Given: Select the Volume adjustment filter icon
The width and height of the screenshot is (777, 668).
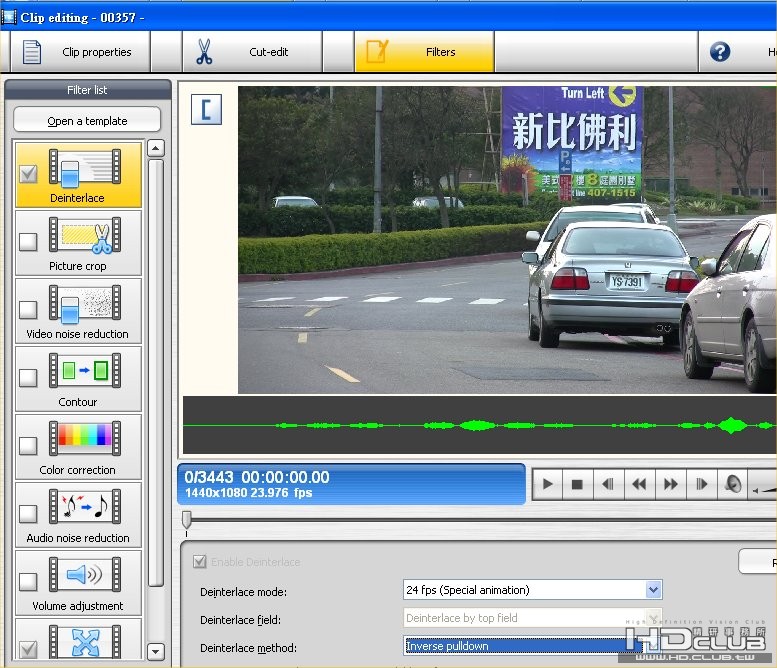Looking at the screenshot, I should 85,574.
